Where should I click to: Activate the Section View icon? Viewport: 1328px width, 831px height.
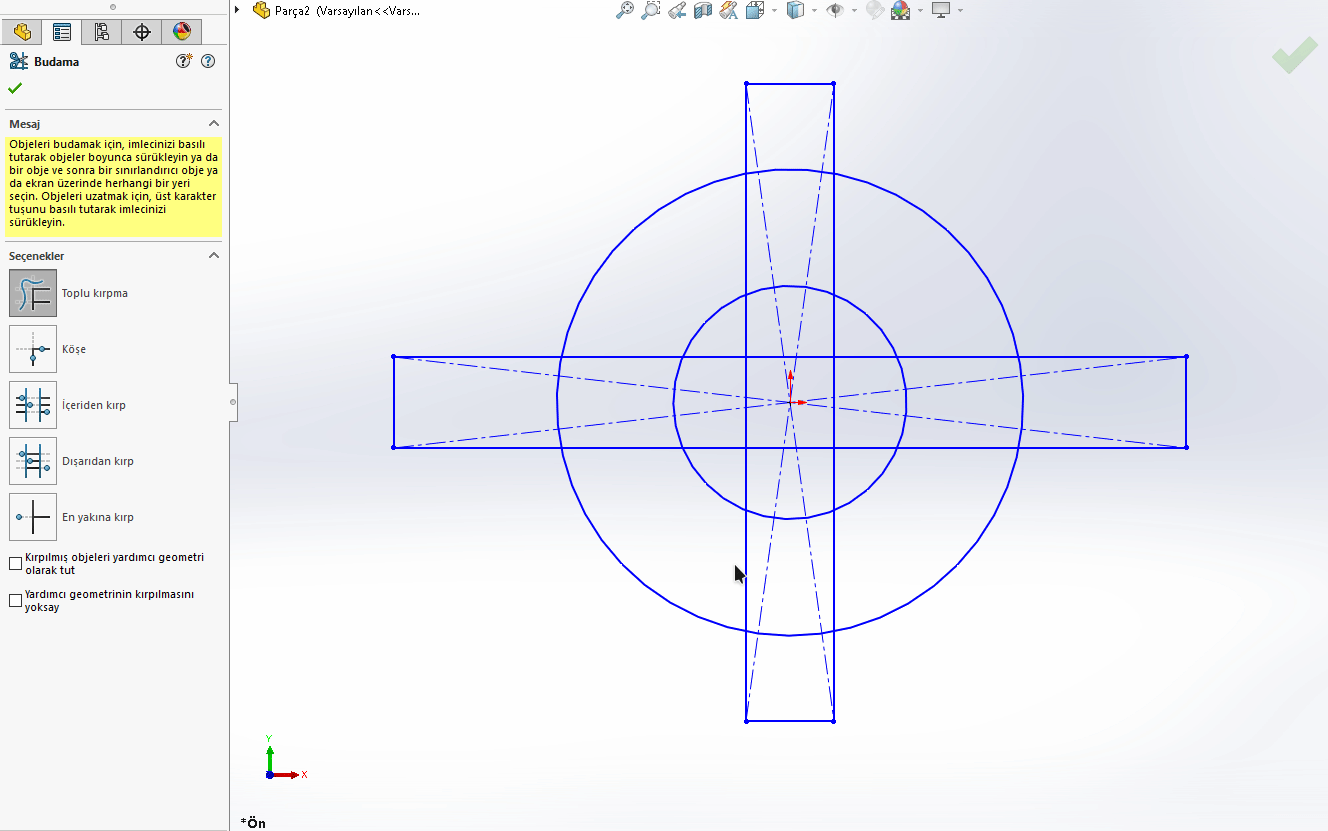tap(703, 10)
